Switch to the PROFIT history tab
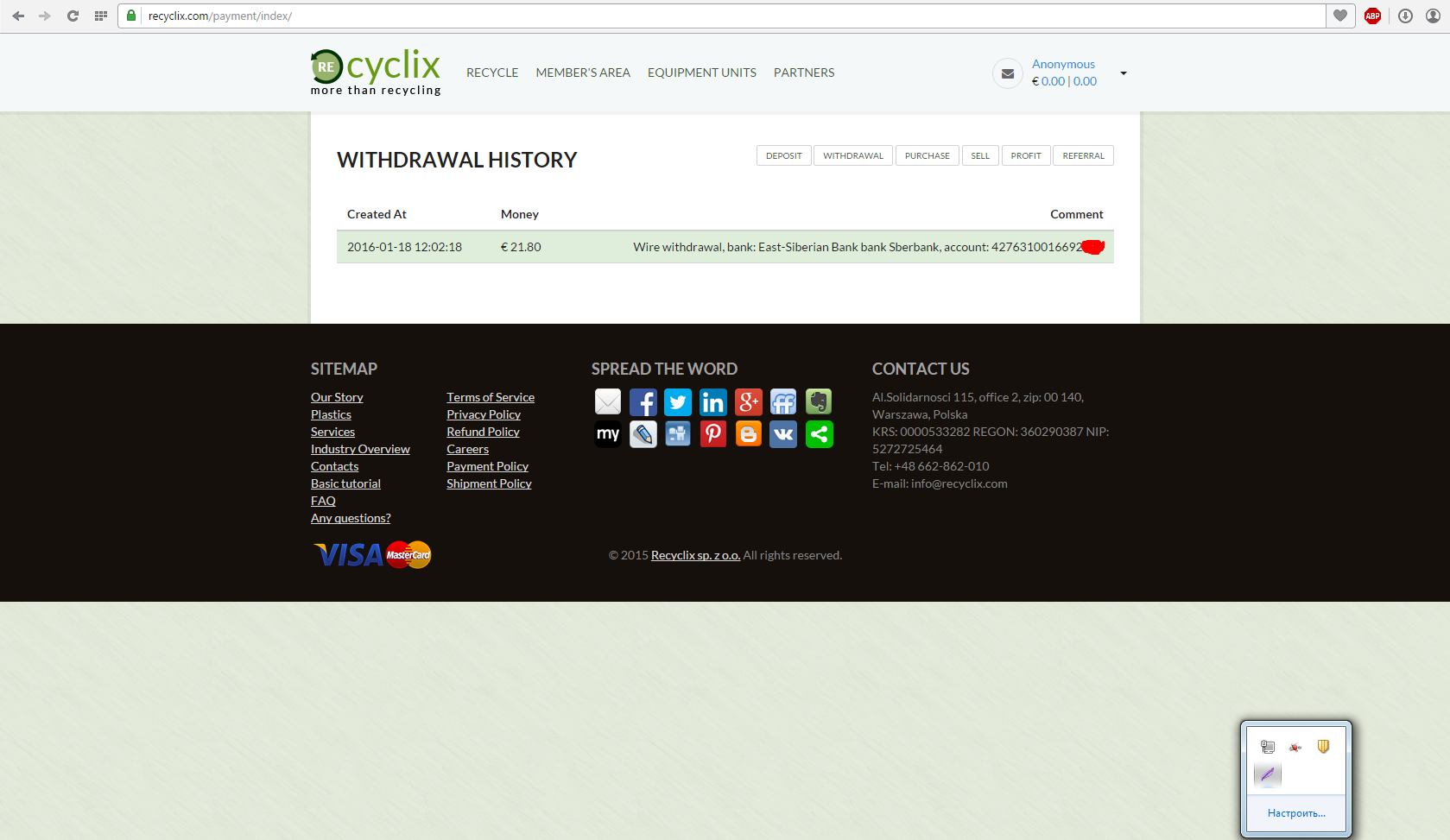The height and width of the screenshot is (840, 1450). pyautogui.click(x=1026, y=155)
